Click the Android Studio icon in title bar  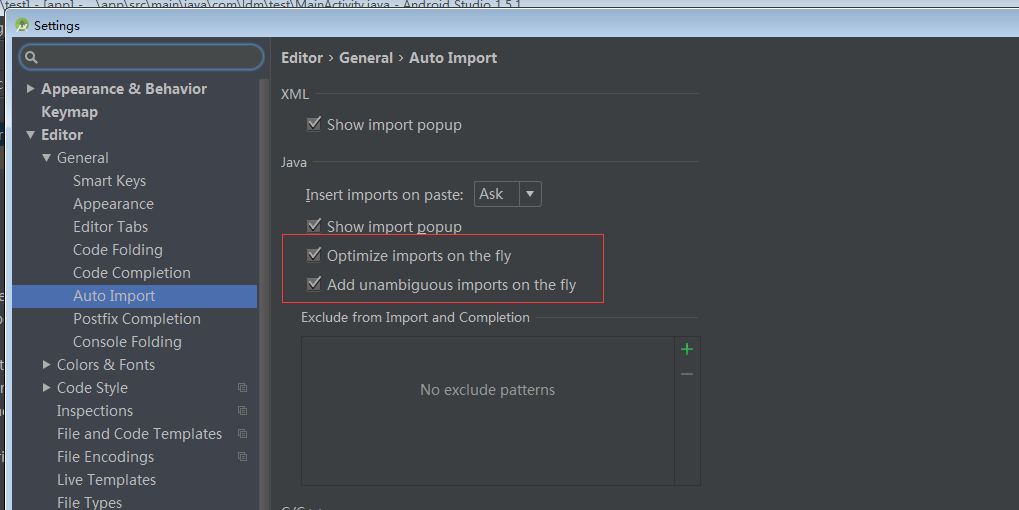click(22, 25)
